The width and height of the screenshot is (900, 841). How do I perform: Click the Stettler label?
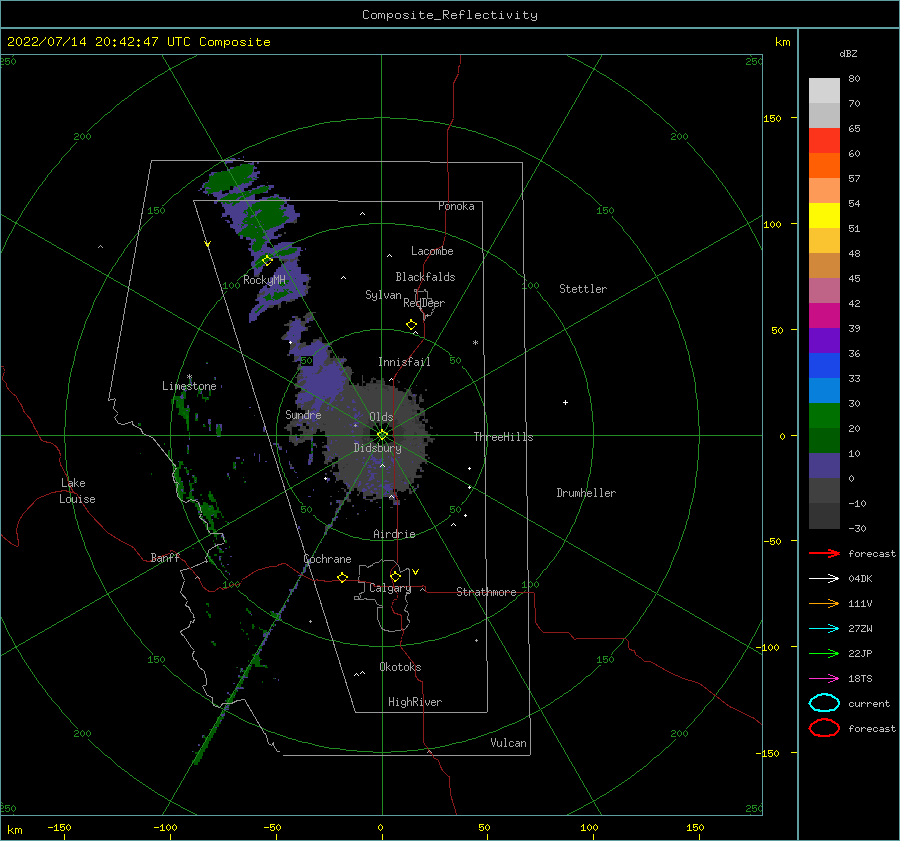pyautogui.click(x=583, y=289)
